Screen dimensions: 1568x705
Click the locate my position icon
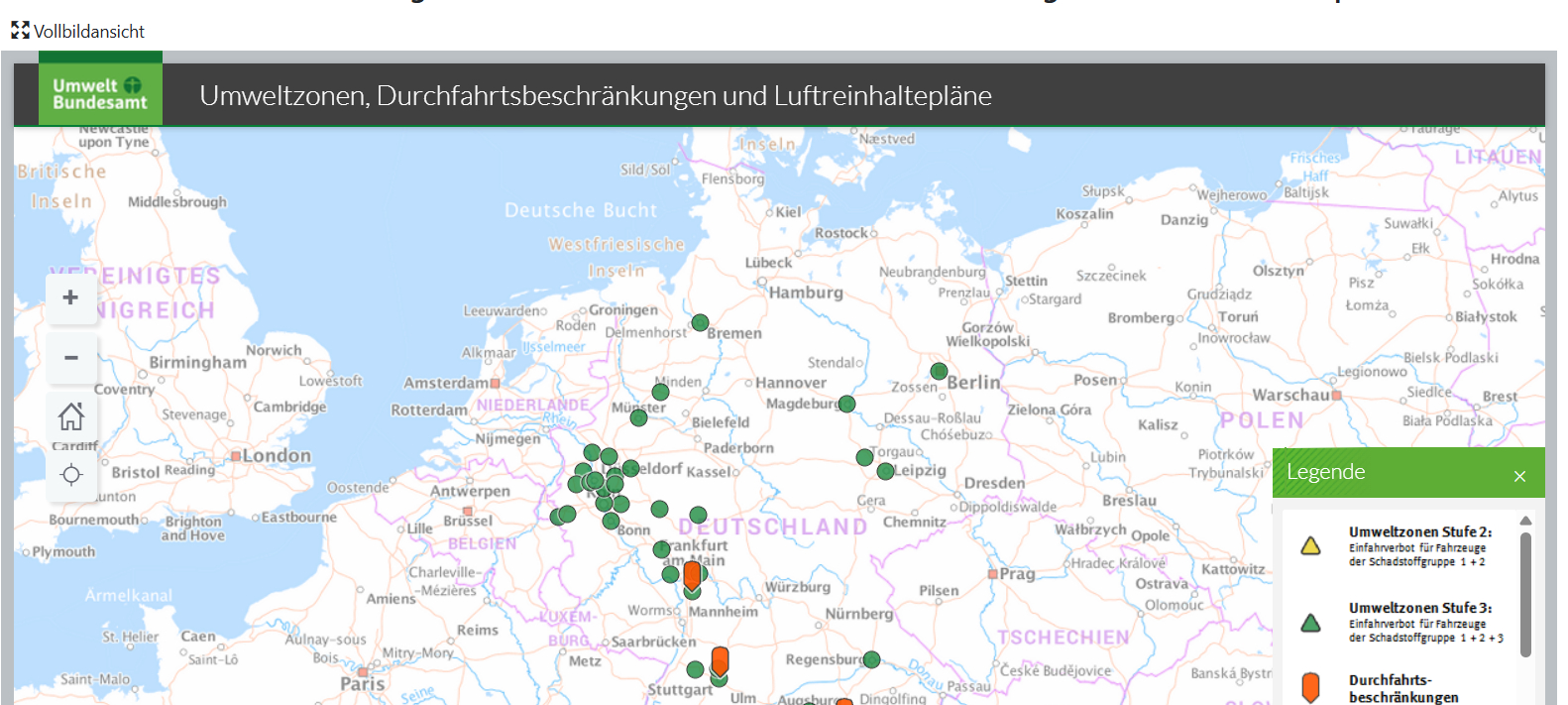click(70, 475)
